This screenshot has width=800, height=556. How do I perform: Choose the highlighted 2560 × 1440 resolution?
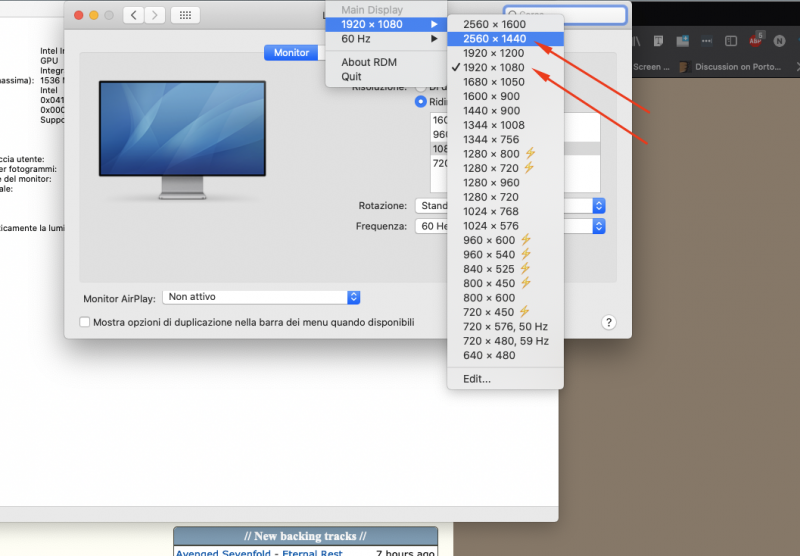tap(505, 39)
